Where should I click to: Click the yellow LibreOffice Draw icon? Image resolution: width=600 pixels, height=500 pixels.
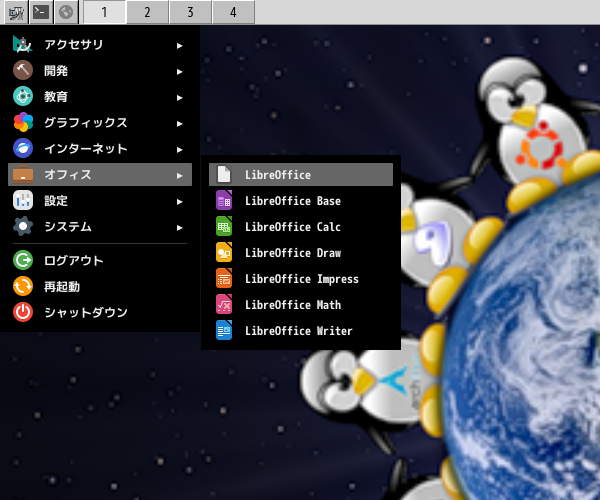point(224,252)
